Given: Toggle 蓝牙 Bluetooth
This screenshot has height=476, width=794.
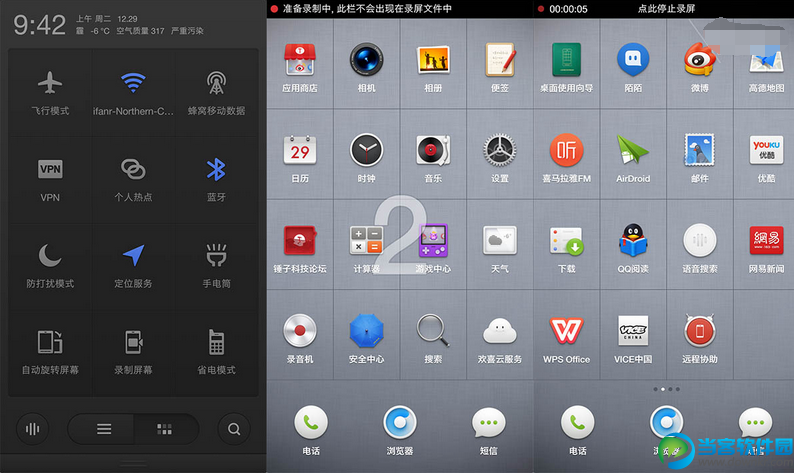Looking at the screenshot, I should (x=216, y=179).
